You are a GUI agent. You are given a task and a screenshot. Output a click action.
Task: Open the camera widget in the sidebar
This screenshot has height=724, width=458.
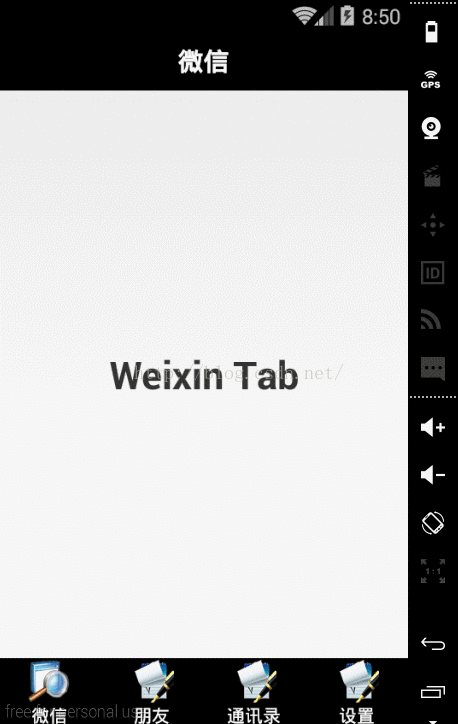click(x=432, y=128)
